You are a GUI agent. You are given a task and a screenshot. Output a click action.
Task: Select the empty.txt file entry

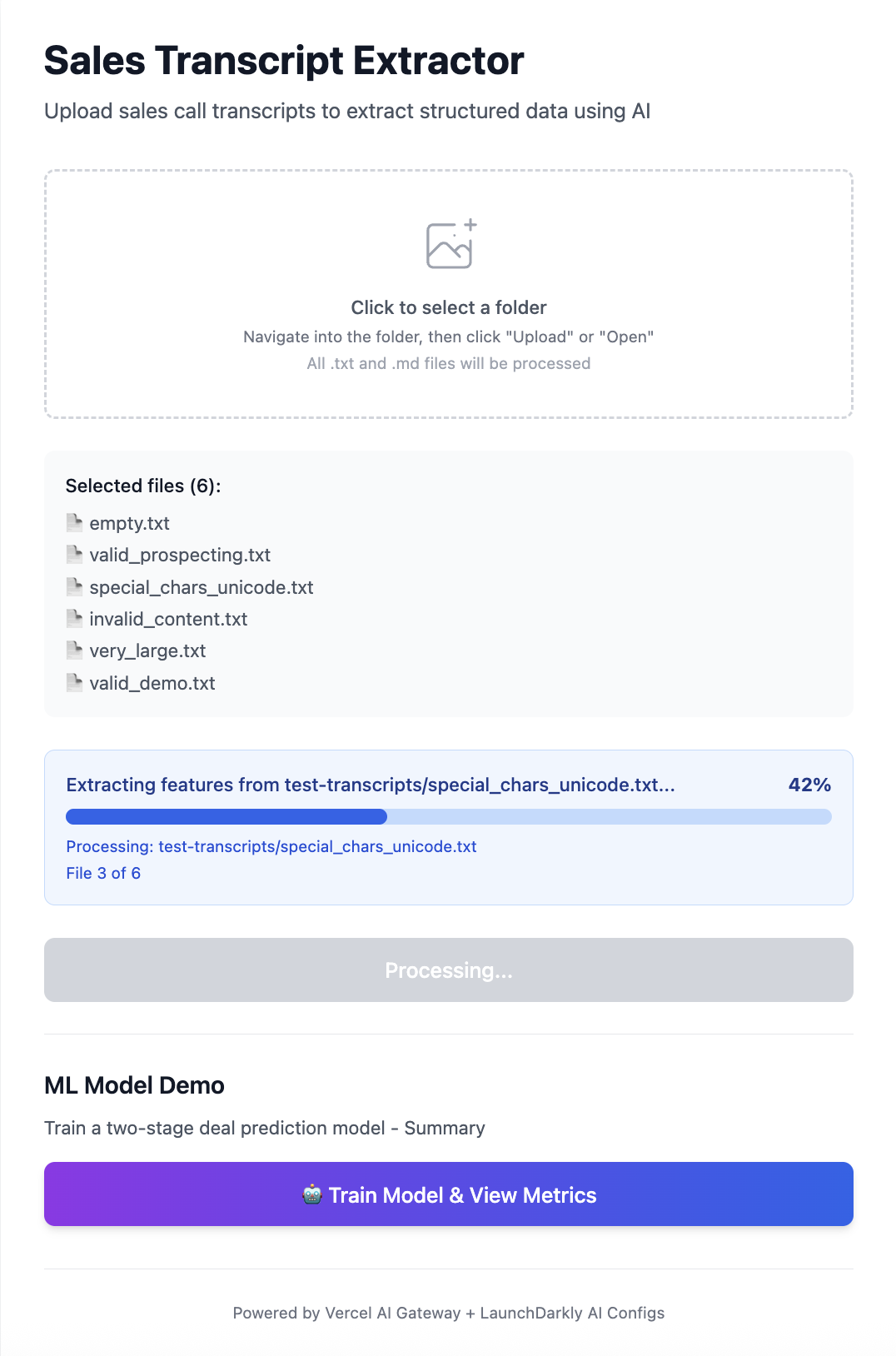129,522
